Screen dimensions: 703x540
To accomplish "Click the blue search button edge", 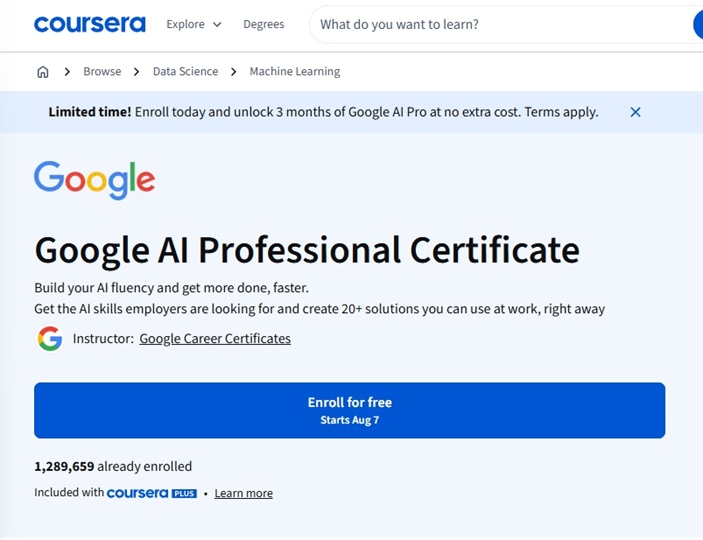I will coord(698,24).
